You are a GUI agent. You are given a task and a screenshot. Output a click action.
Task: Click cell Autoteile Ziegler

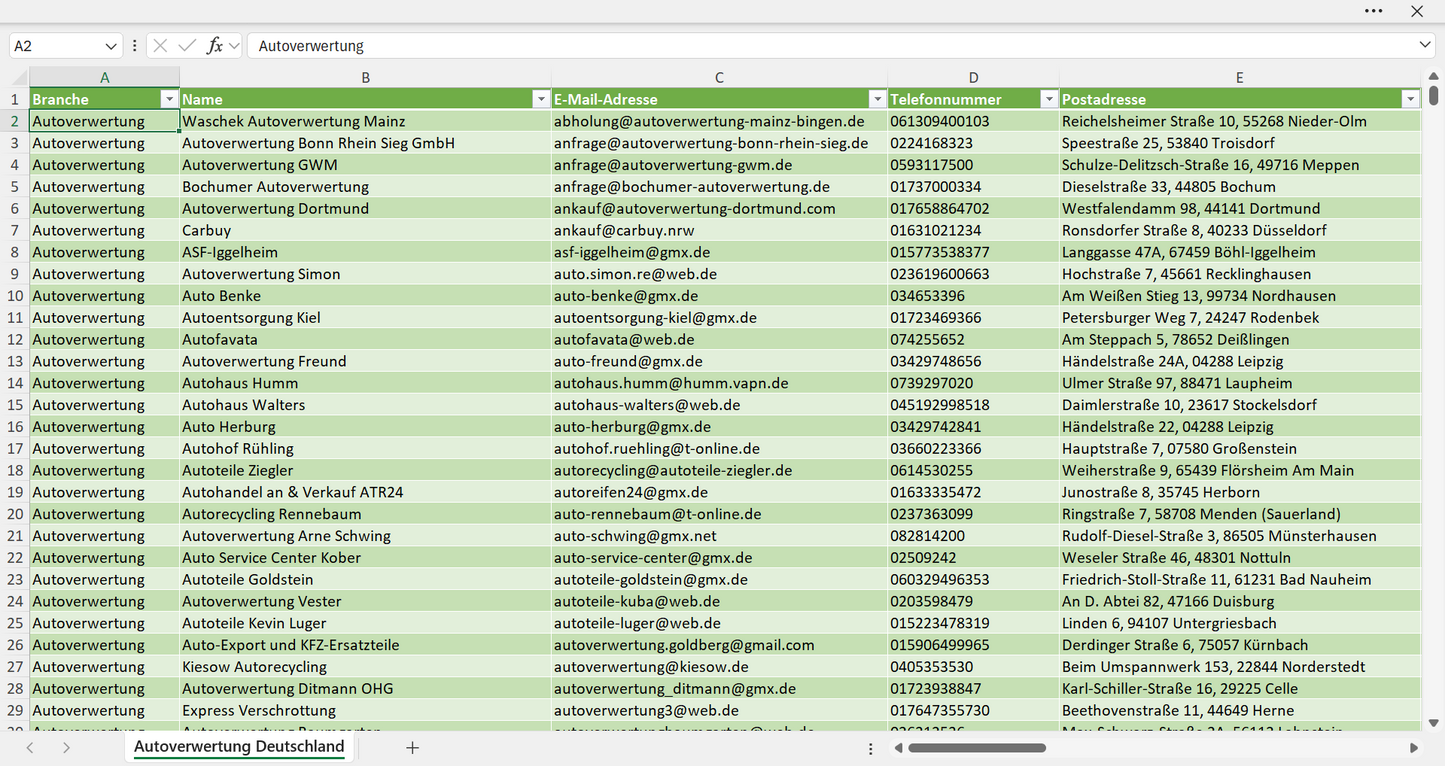tap(366, 470)
